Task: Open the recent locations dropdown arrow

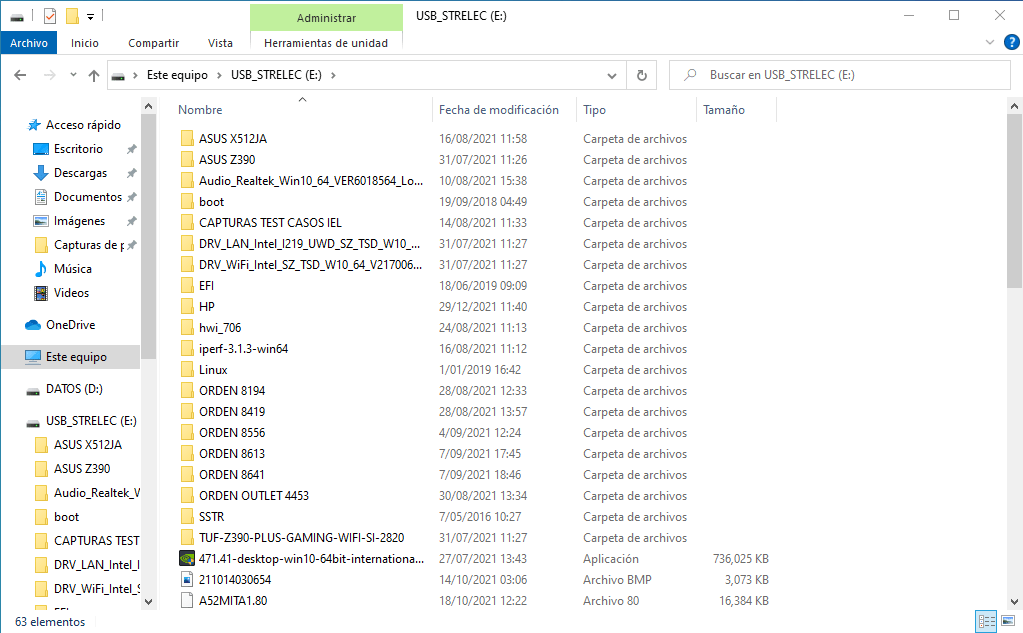Action: (73, 75)
